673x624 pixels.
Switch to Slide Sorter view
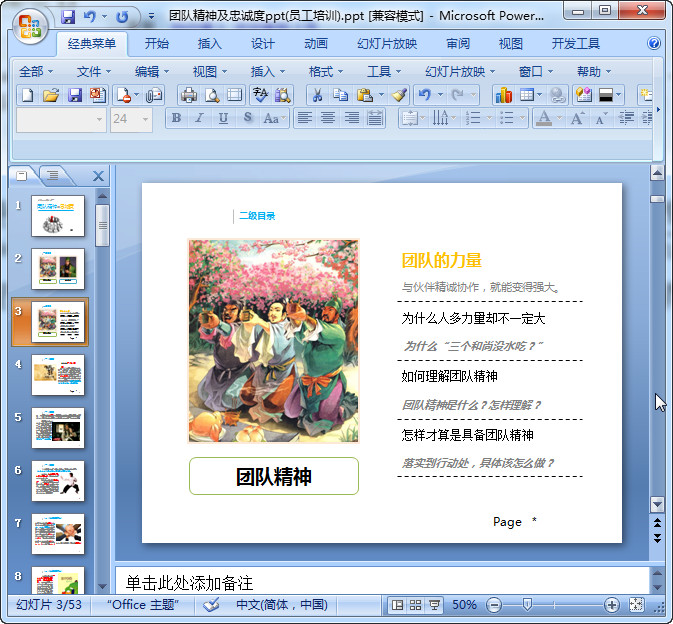415,605
